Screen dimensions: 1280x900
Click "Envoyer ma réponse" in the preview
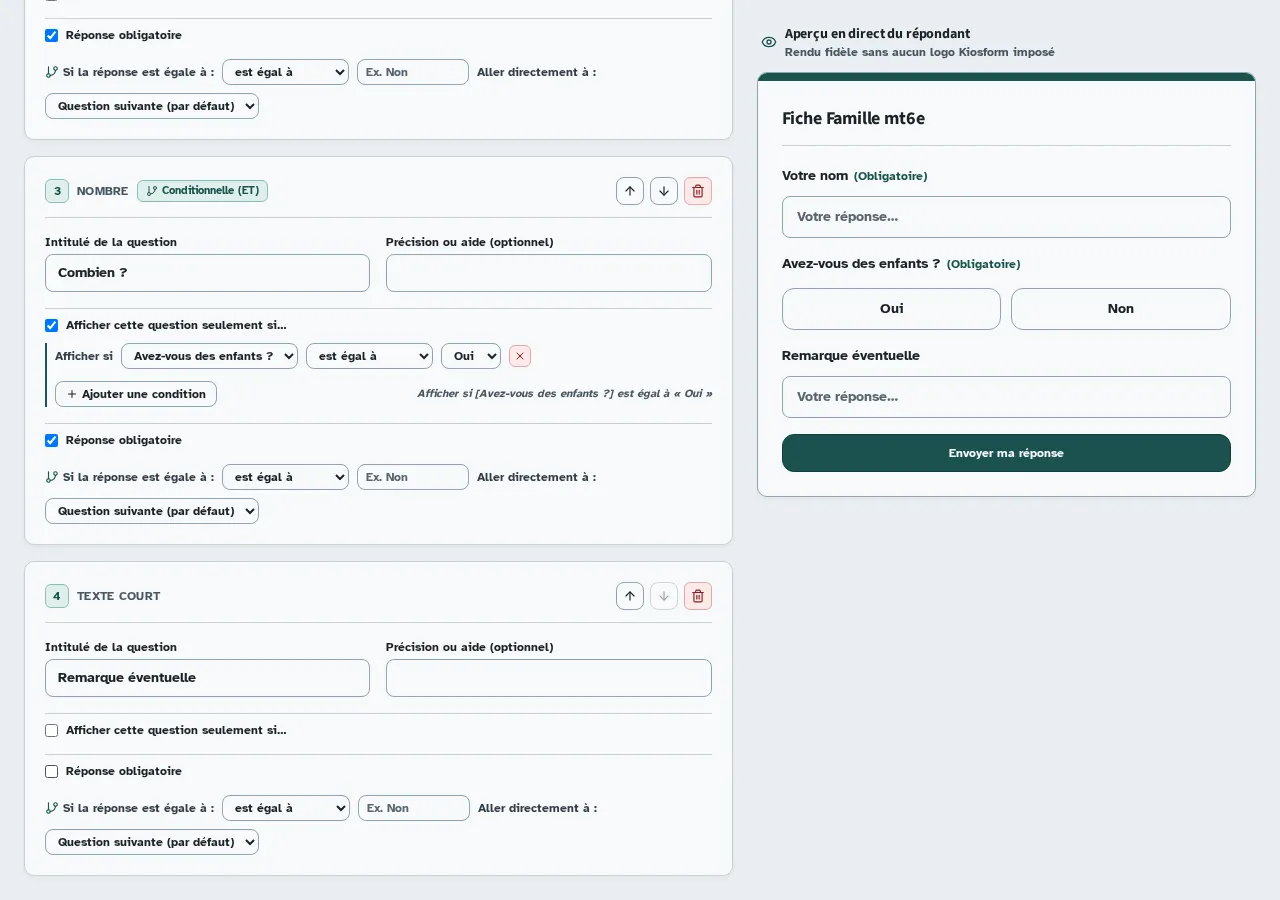pyautogui.click(x=1006, y=453)
